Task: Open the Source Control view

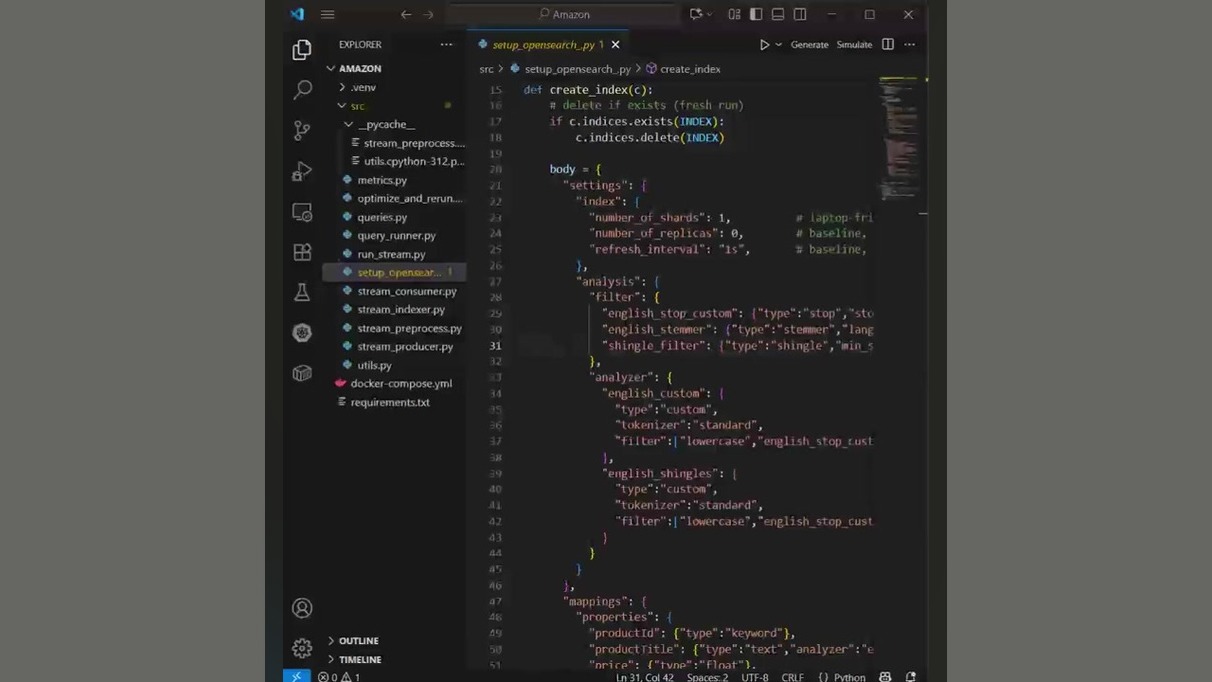Action: [x=302, y=130]
